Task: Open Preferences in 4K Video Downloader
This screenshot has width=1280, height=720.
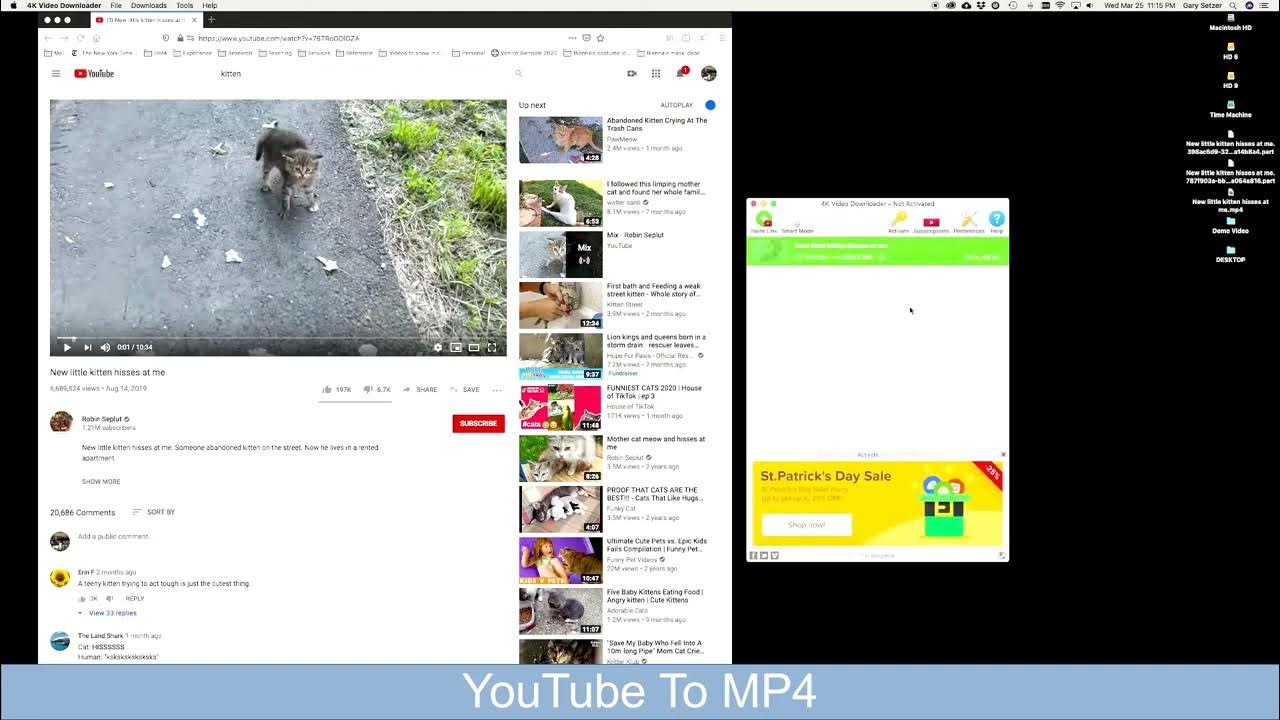Action: (968, 222)
